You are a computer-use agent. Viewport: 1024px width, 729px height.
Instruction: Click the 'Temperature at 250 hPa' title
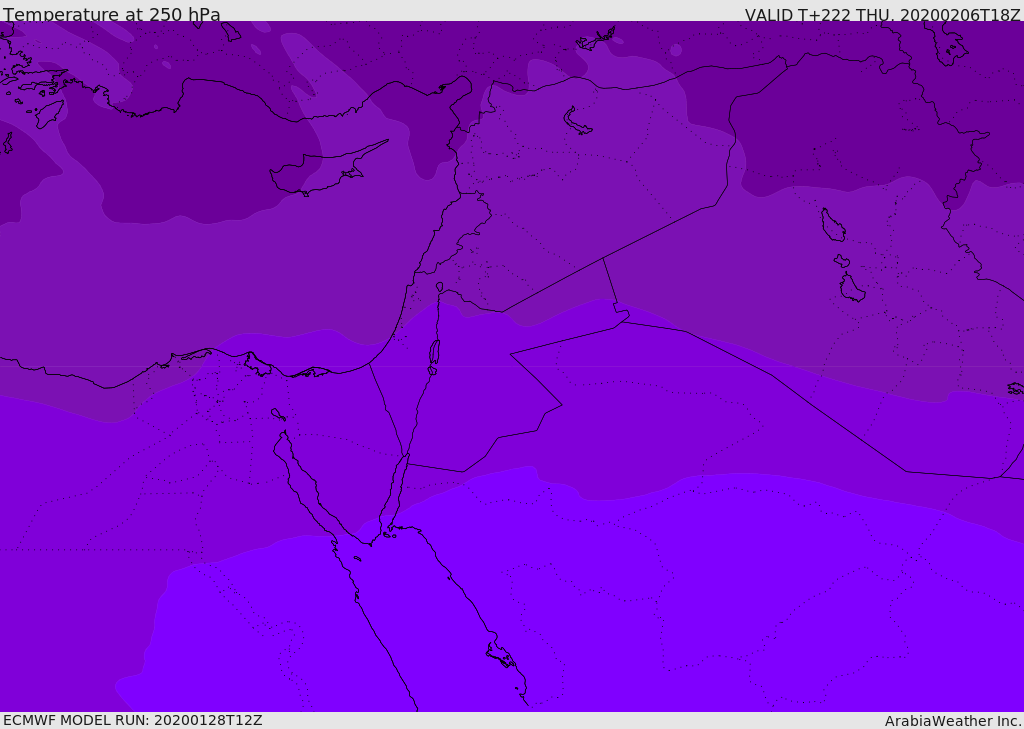(x=112, y=14)
